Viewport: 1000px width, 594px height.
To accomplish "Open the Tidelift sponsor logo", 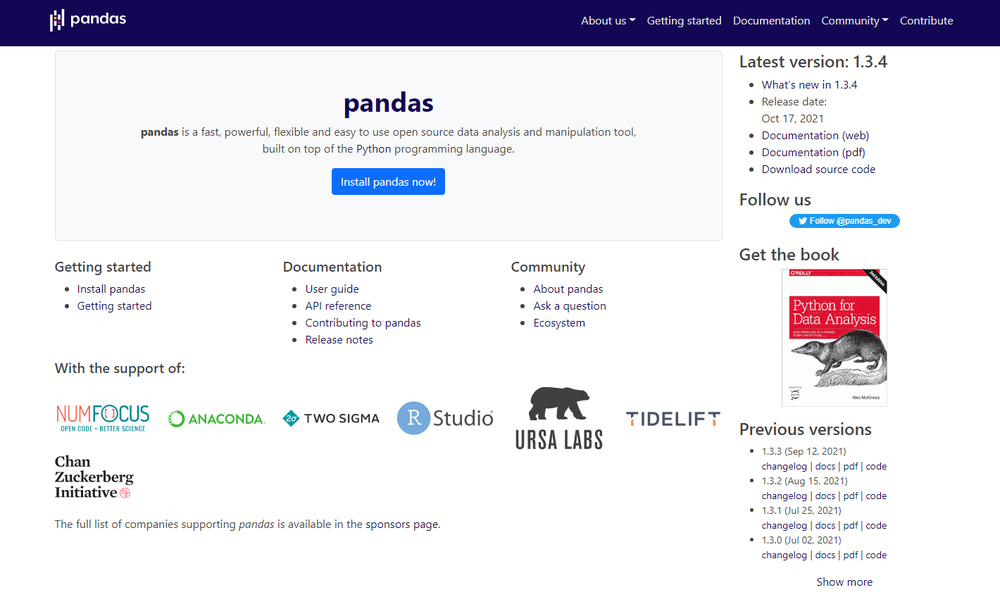I will (673, 419).
